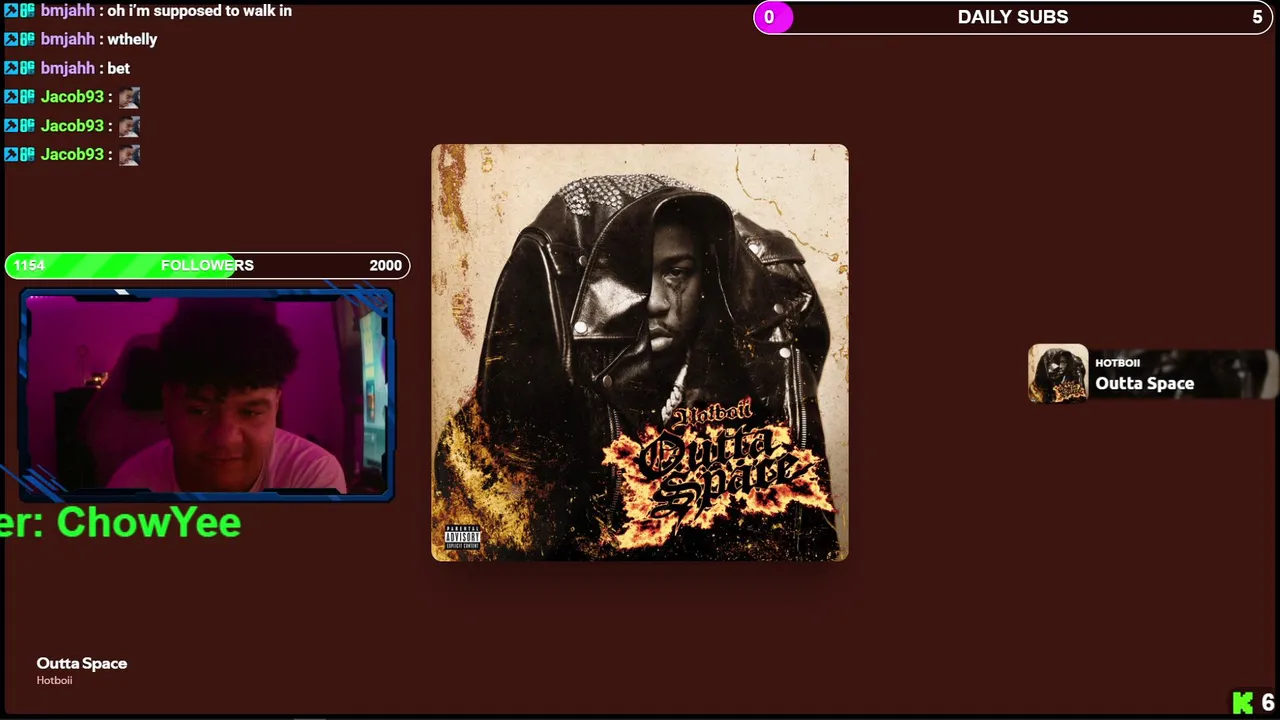The height and width of the screenshot is (720, 1280).
Task: Click the Outta Space album cover art
Action: point(640,352)
